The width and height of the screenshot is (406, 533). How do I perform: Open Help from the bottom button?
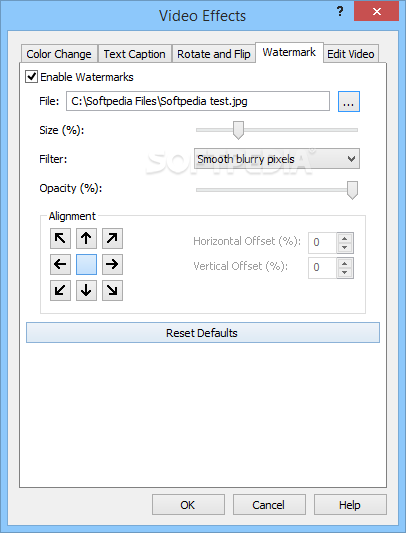[350, 505]
